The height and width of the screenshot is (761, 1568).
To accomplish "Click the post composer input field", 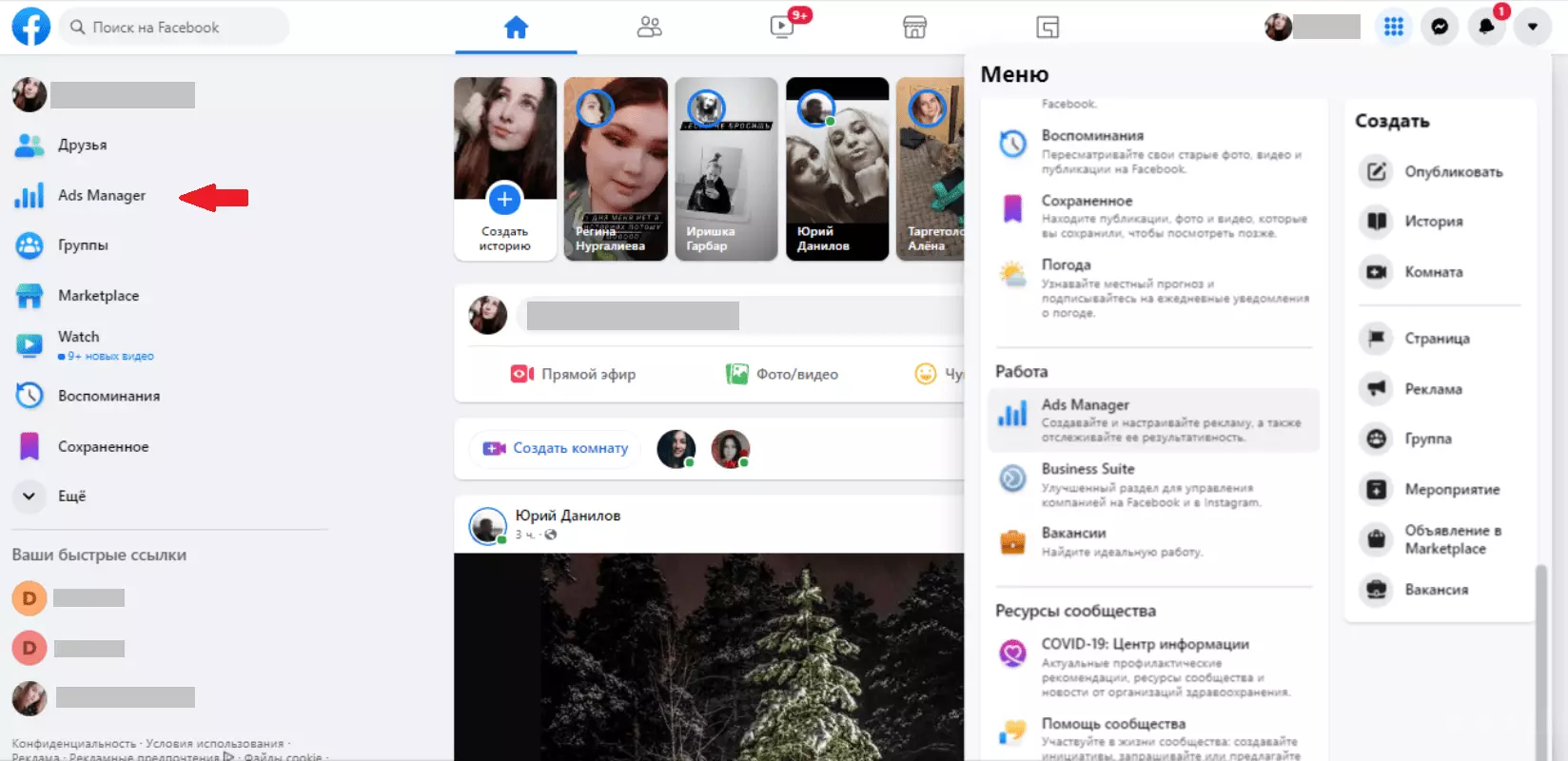I will click(x=740, y=315).
